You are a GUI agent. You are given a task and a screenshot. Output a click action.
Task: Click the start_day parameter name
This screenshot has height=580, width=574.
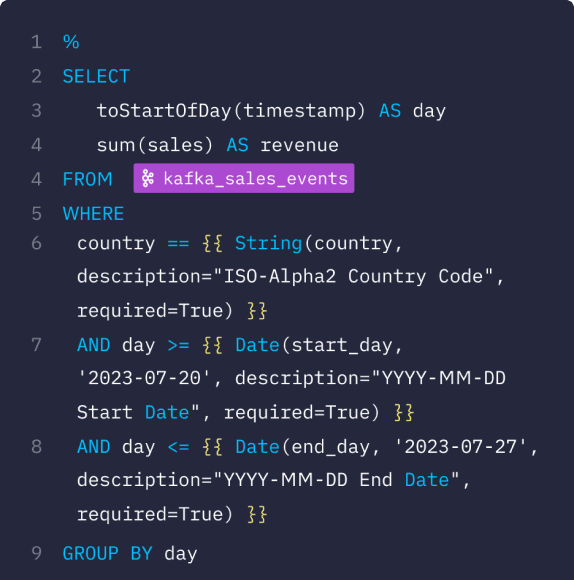(342, 345)
